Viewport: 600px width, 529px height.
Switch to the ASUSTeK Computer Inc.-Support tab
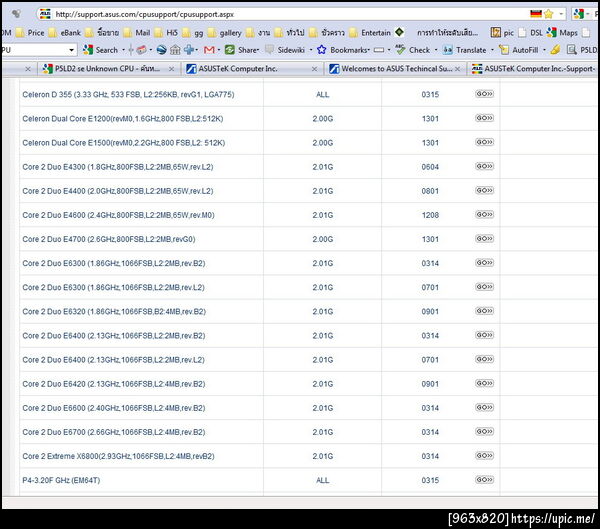[534, 69]
